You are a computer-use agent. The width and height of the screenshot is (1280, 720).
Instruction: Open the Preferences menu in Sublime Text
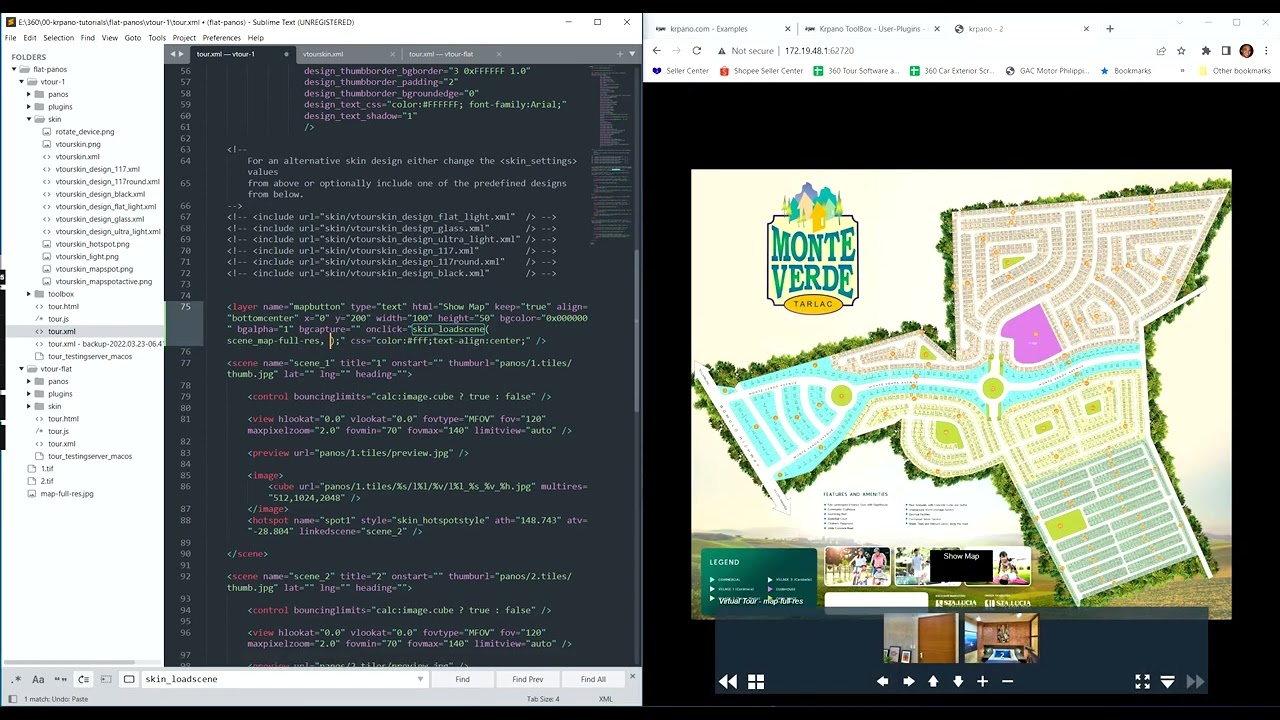221,38
